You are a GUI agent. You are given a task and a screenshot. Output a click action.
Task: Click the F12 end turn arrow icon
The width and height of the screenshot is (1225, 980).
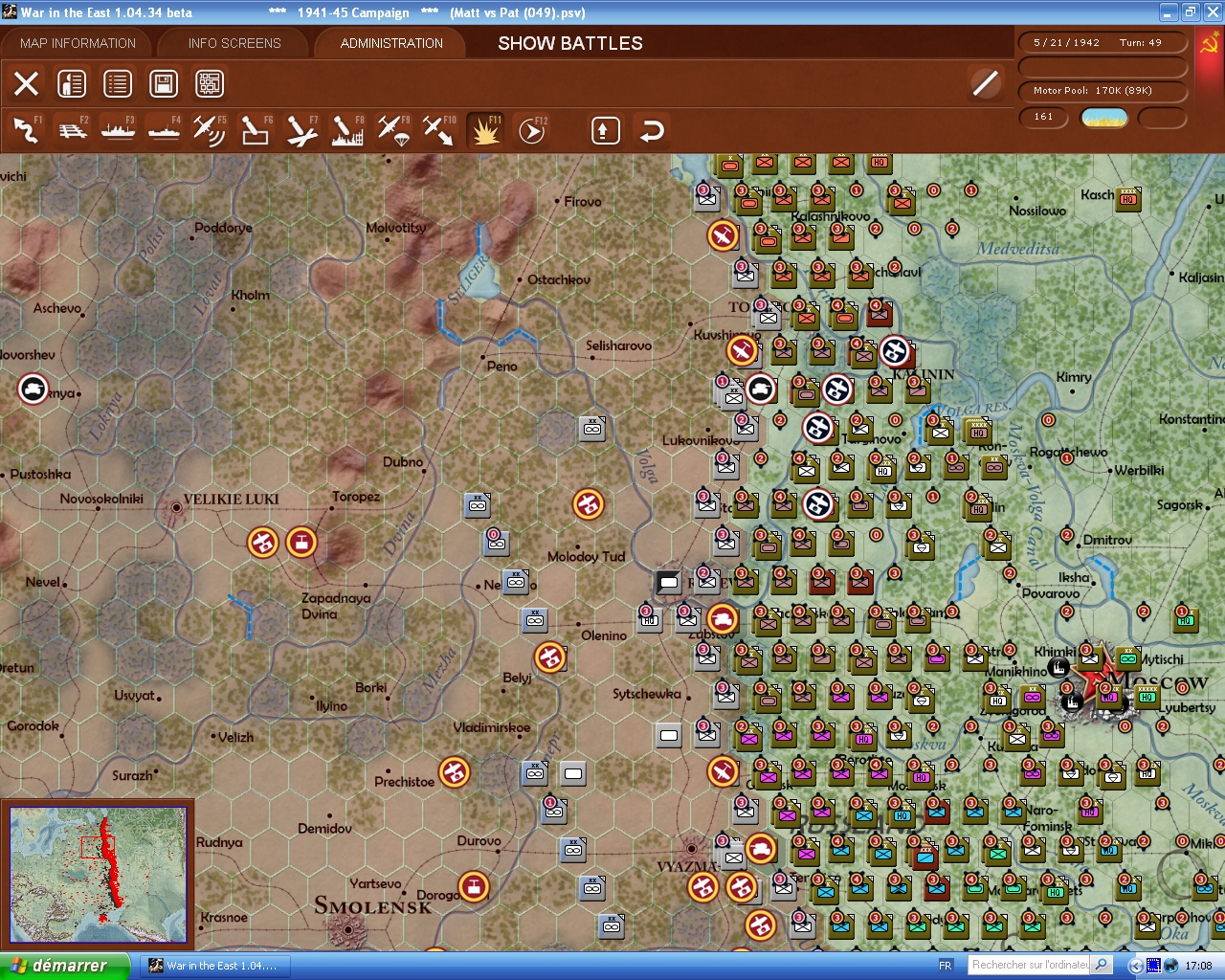pyautogui.click(x=531, y=130)
